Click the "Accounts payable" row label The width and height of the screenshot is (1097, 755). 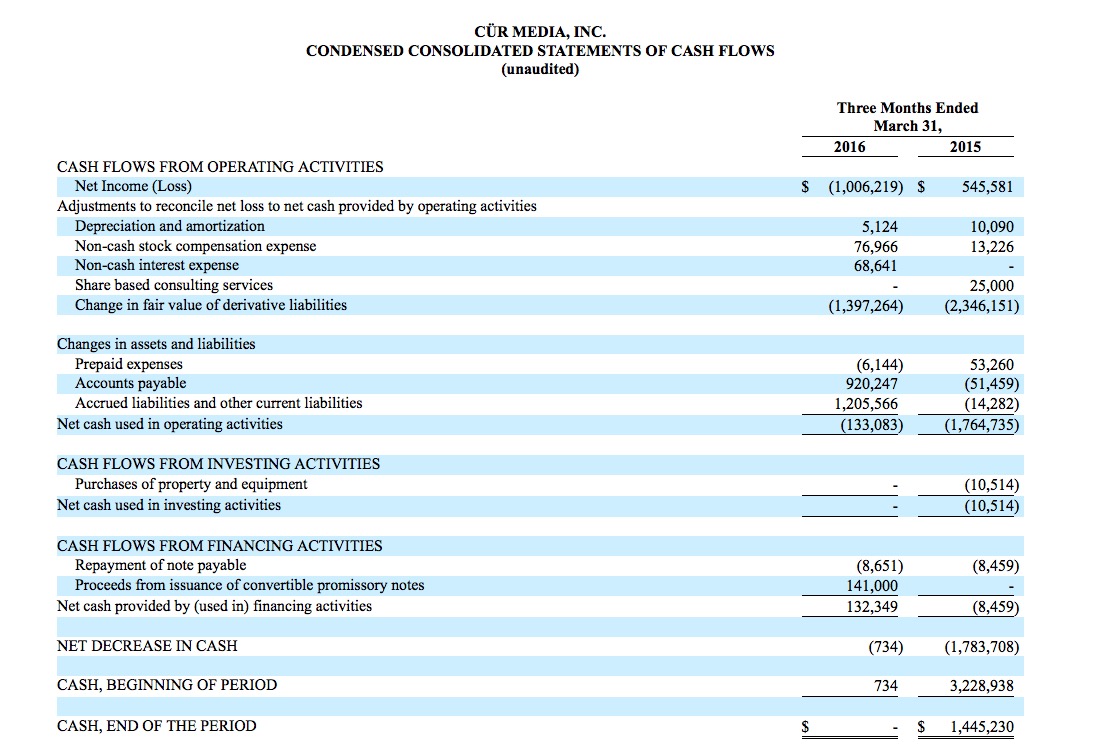[131, 383]
